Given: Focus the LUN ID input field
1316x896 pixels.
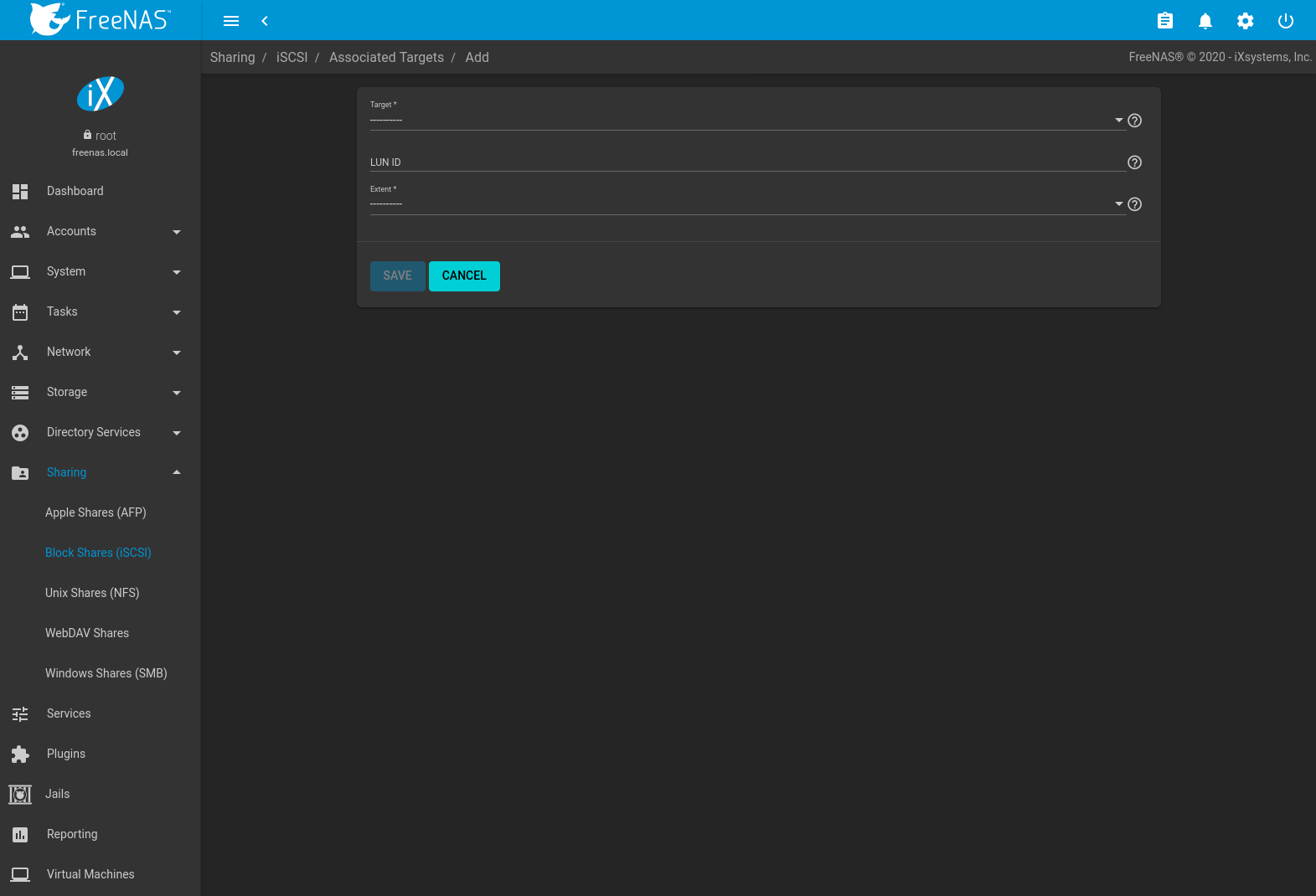Looking at the screenshot, I should tap(746, 162).
